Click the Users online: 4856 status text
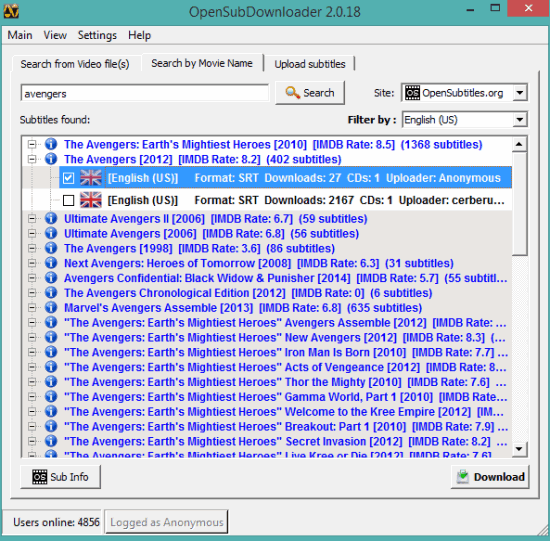The width and height of the screenshot is (550, 541). point(56,522)
